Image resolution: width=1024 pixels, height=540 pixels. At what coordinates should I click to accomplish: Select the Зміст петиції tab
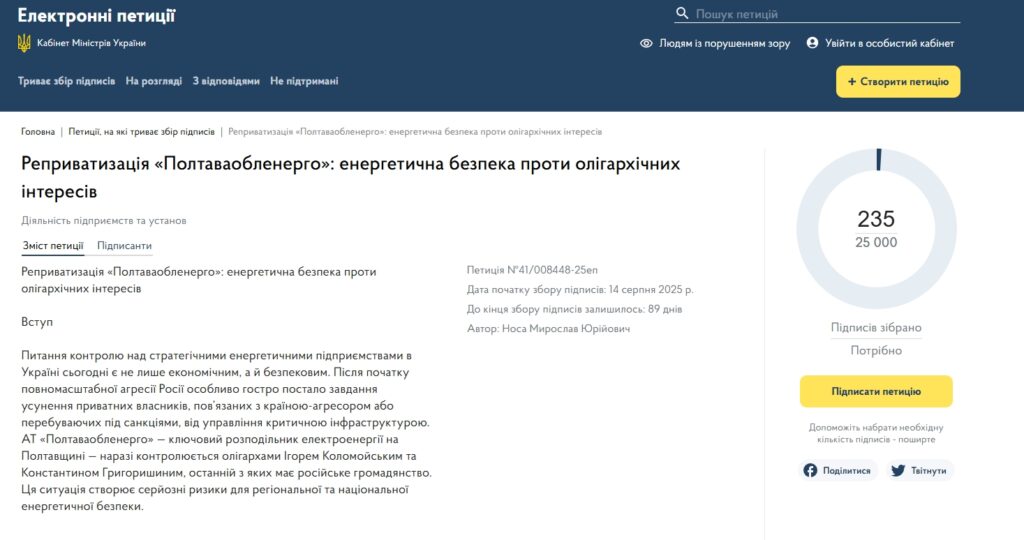[x=53, y=246]
